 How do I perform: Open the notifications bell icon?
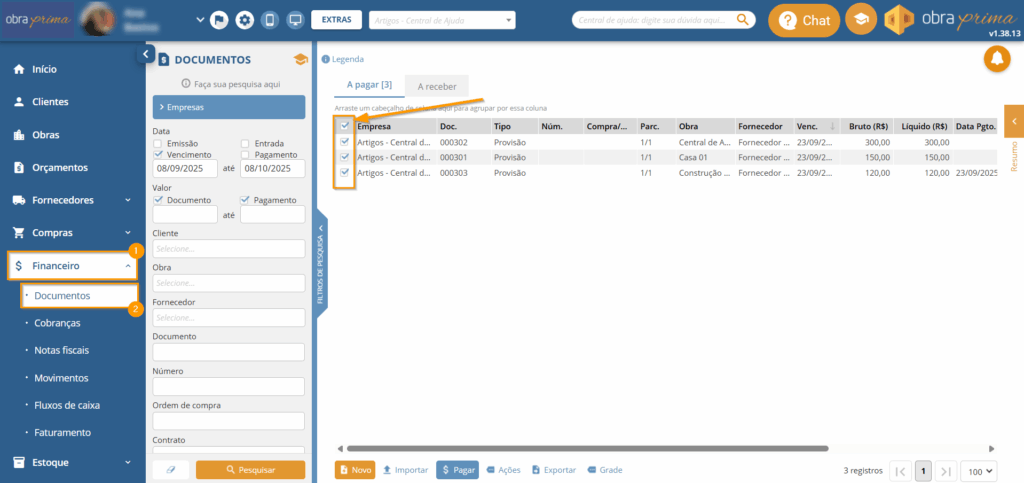(x=996, y=60)
